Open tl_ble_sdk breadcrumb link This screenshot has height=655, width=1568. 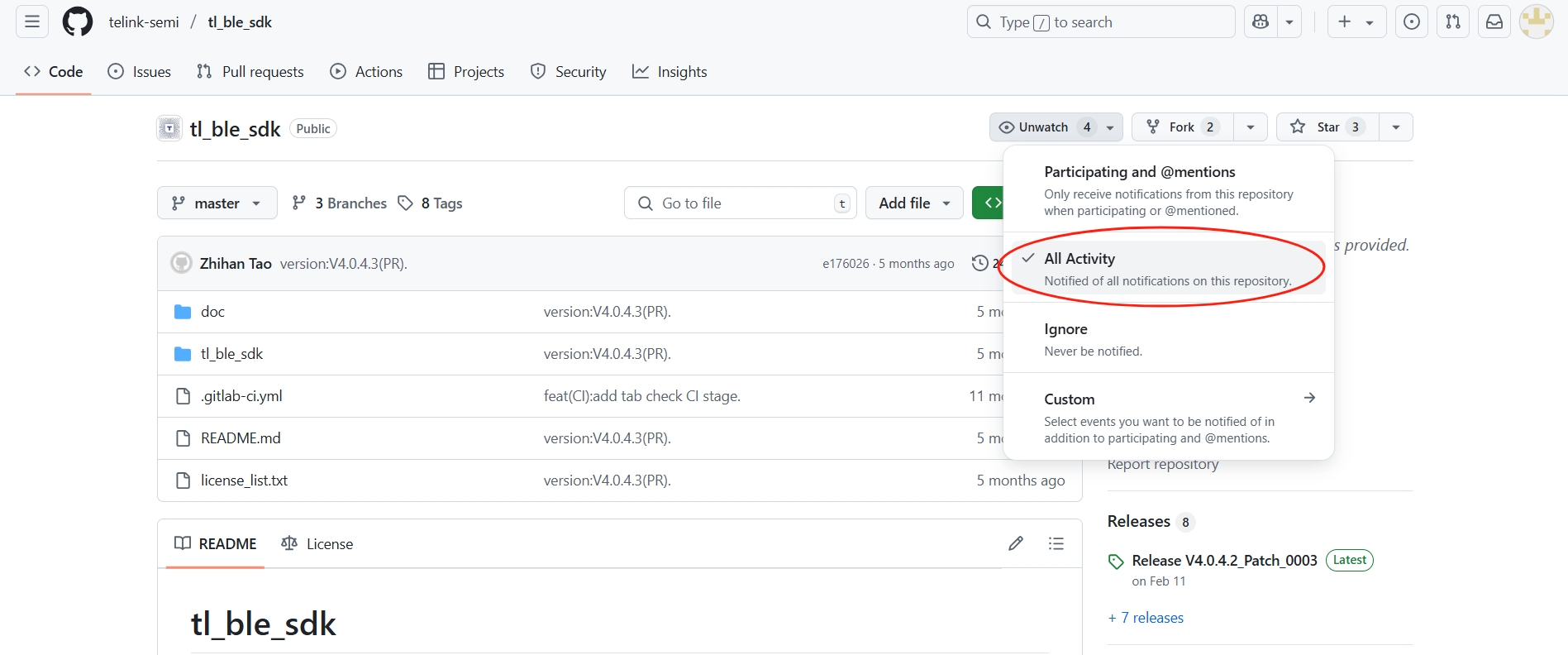240,22
